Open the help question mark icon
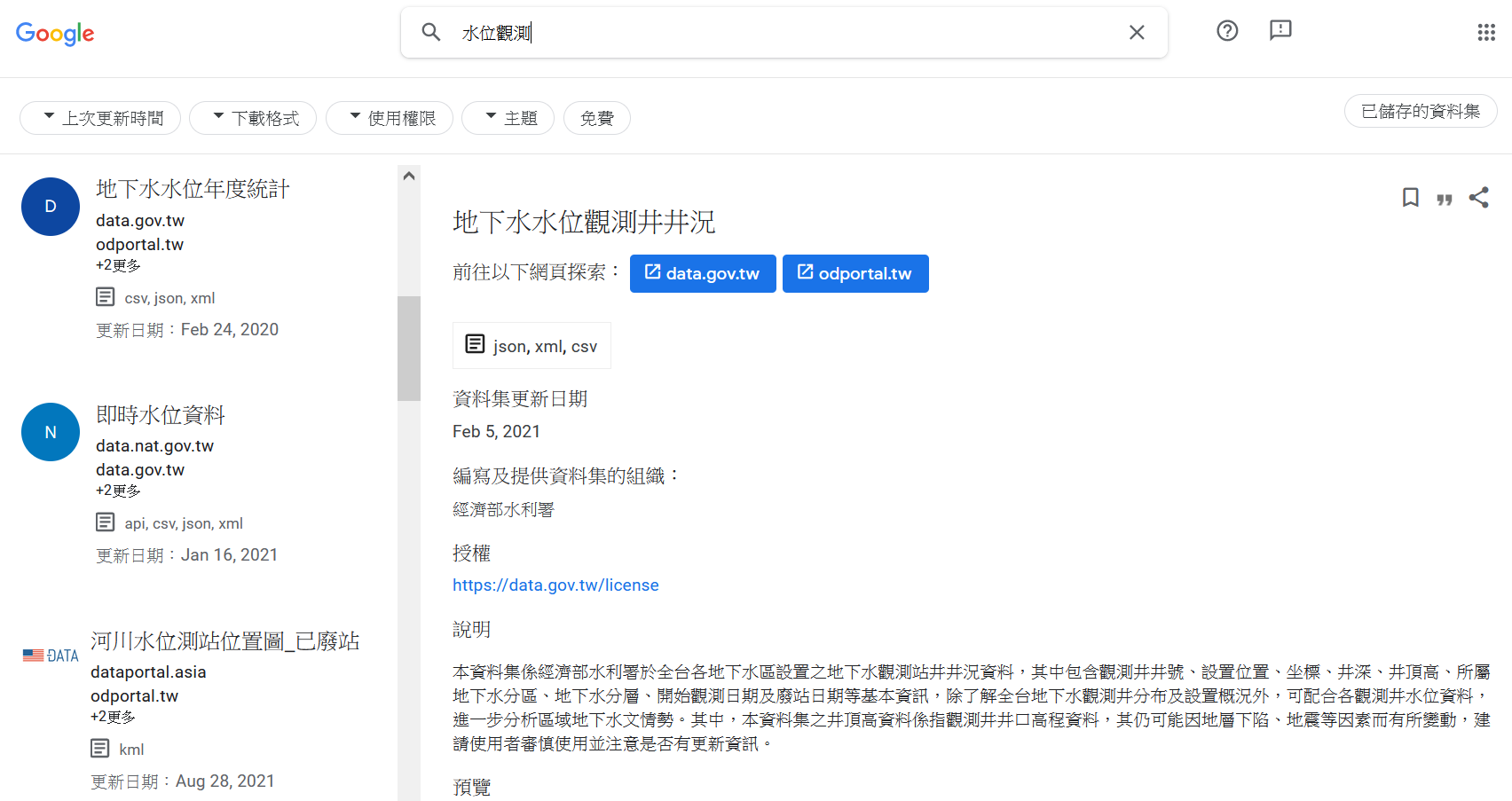This screenshot has height=801, width=1512. [1227, 31]
